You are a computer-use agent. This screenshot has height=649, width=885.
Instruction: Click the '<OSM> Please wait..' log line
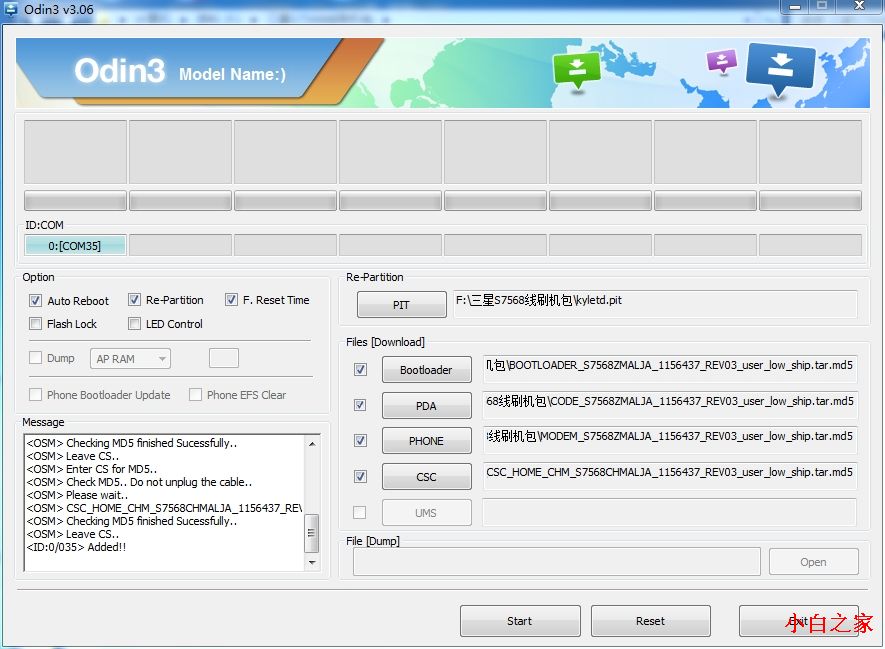(x=77, y=495)
